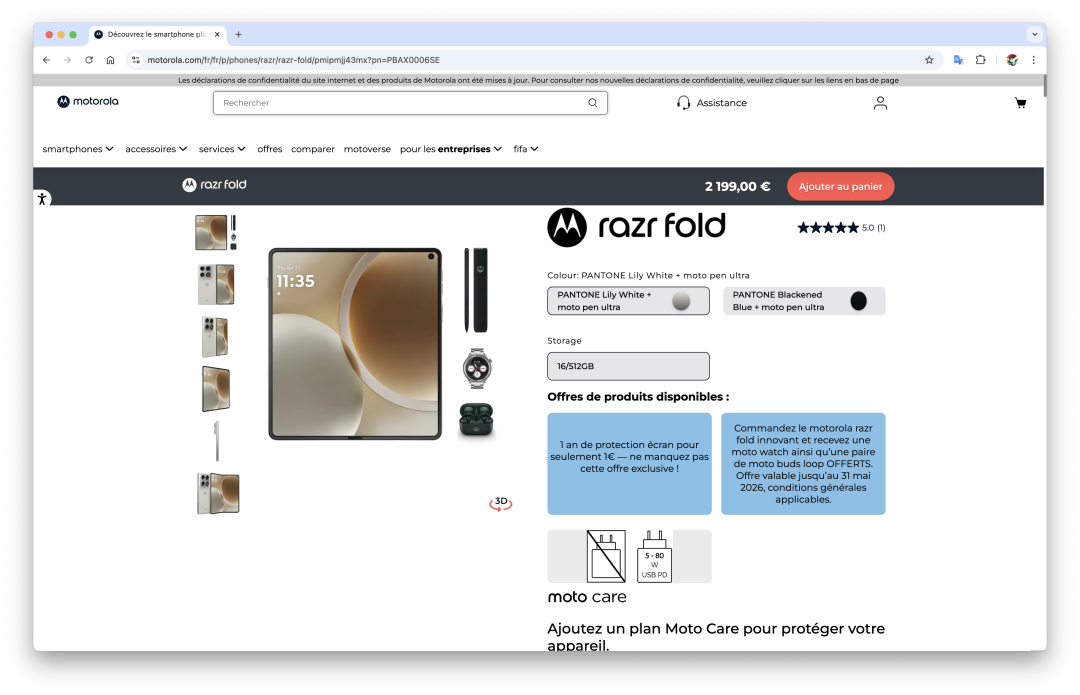Open the browser extensions puzzle icon
Screen dimensions: 1080x695
tap(981, 60)
